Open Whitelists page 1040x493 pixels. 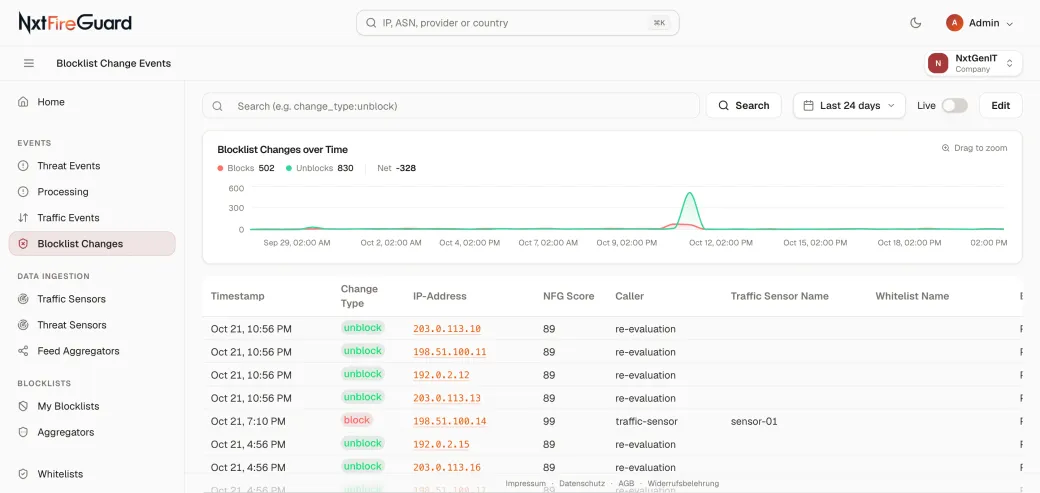[x=60, y=474]
